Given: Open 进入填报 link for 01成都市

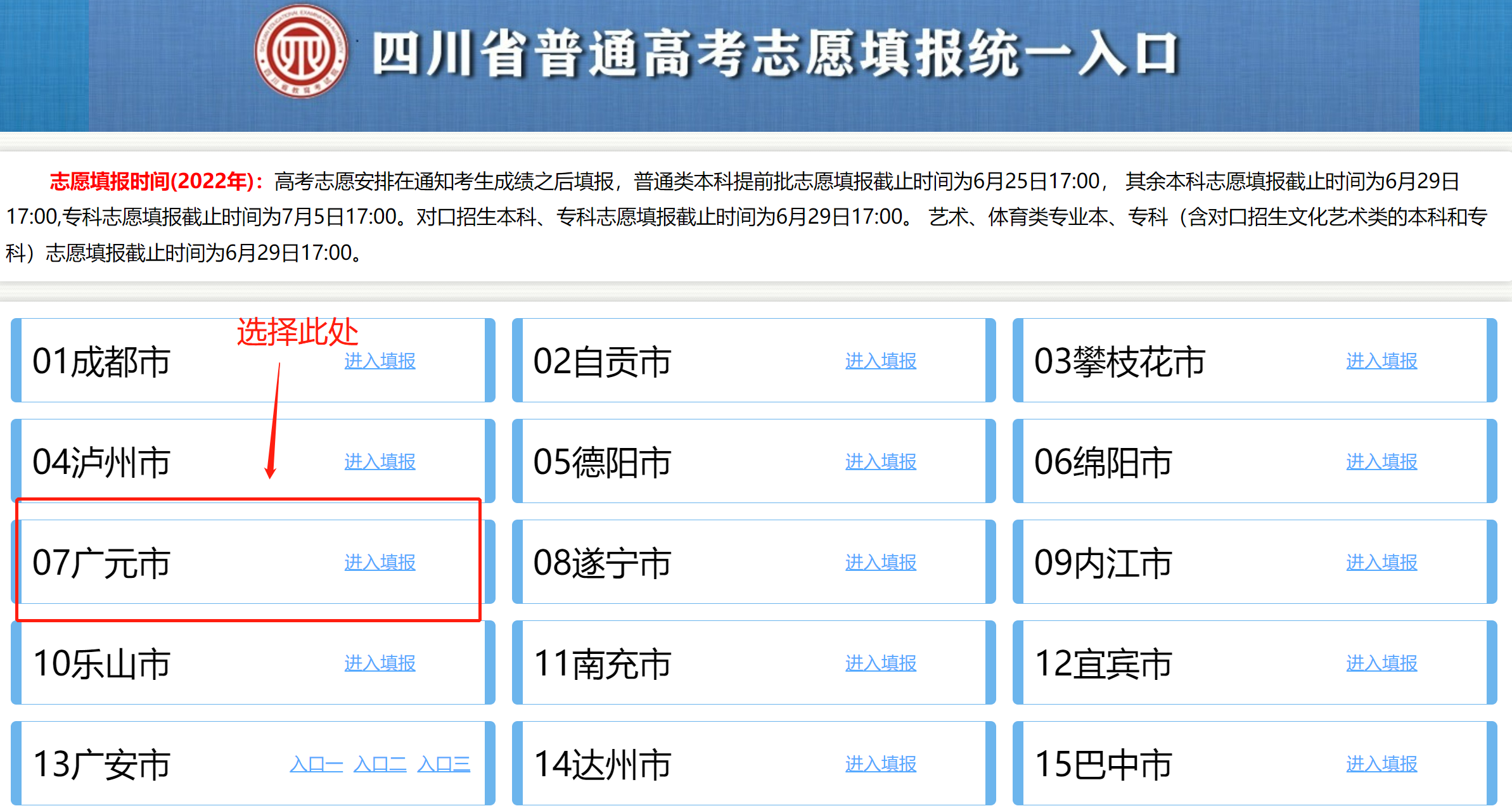Looking at the screenshot, I should pos(380,361).
